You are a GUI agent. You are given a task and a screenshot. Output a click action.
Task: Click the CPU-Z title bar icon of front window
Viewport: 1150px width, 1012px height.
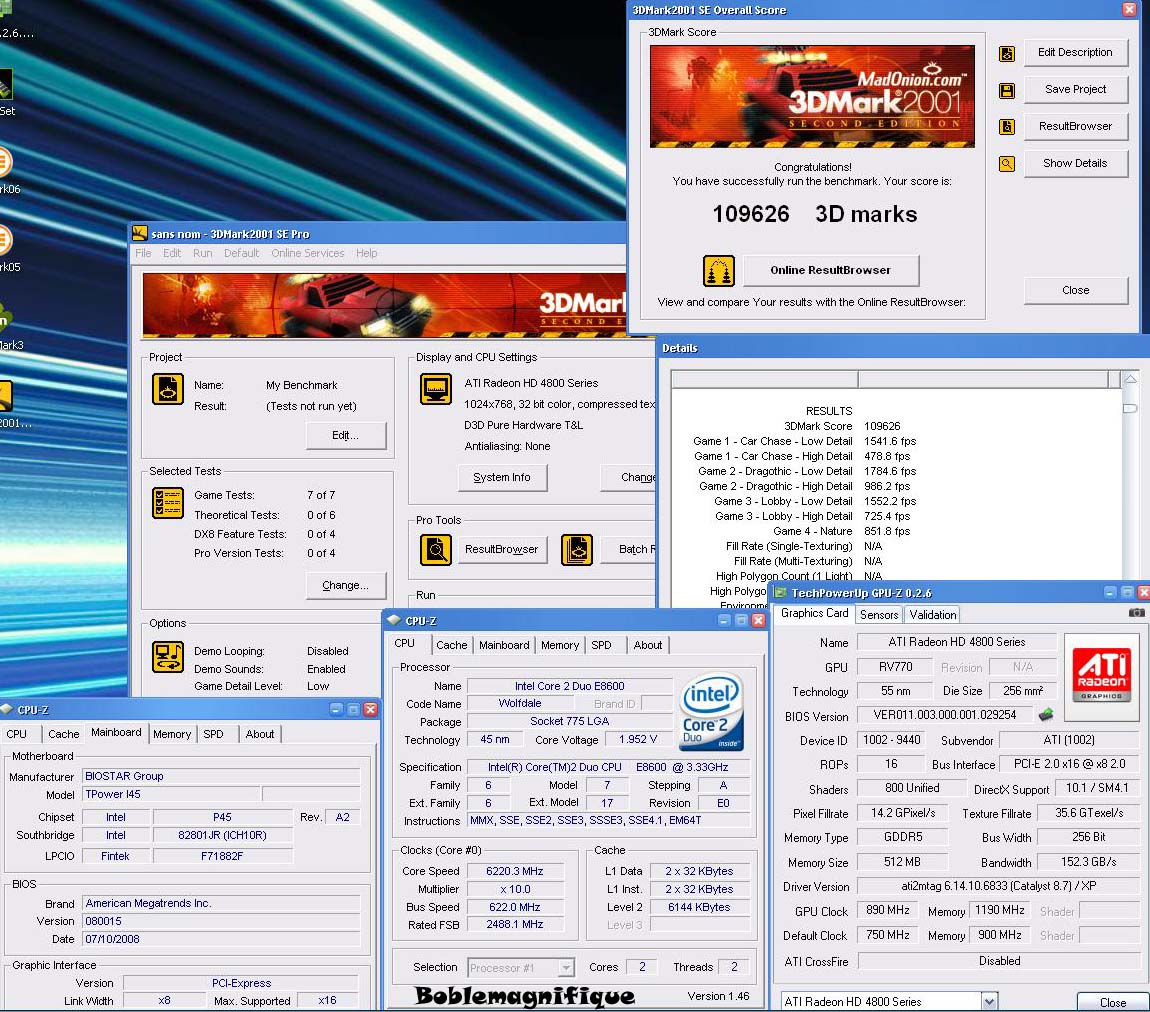[x=394, y=620]
